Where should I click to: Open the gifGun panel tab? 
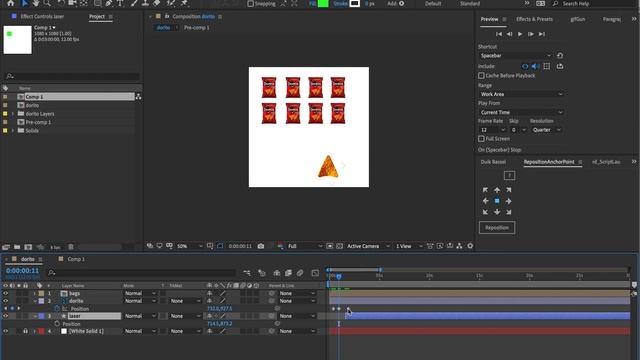(x=578, y=19)
